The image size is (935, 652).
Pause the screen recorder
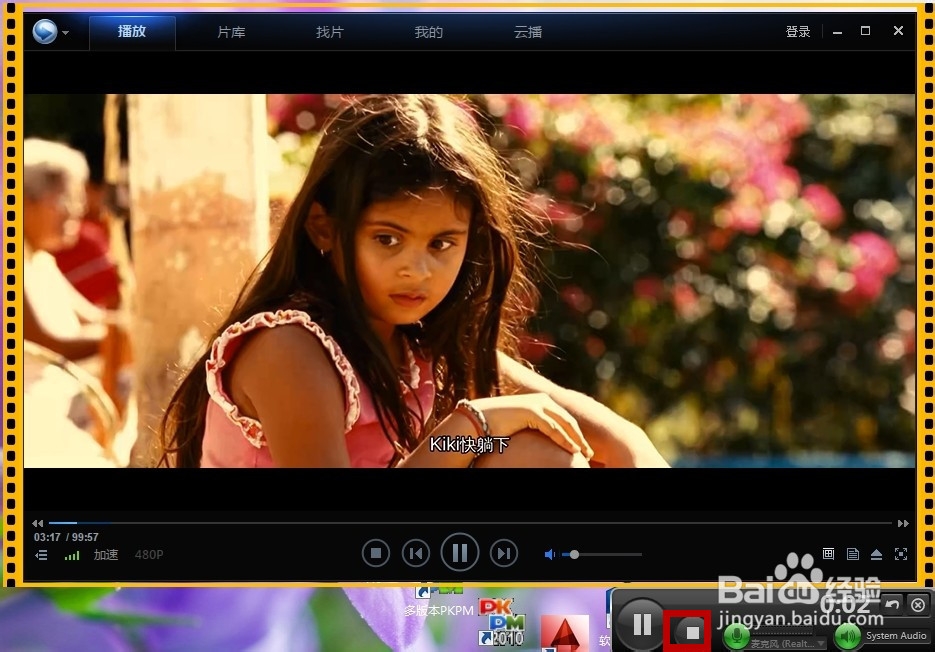click(642, 625)
